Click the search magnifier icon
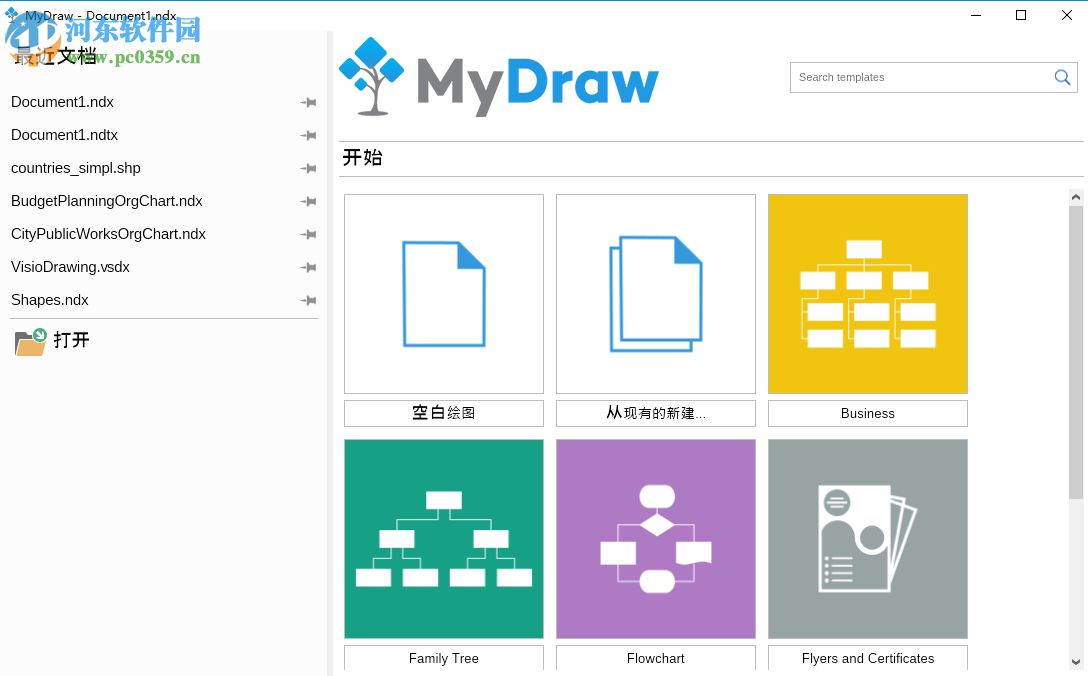This screenshot has height=676, width=1088. 1062,77
